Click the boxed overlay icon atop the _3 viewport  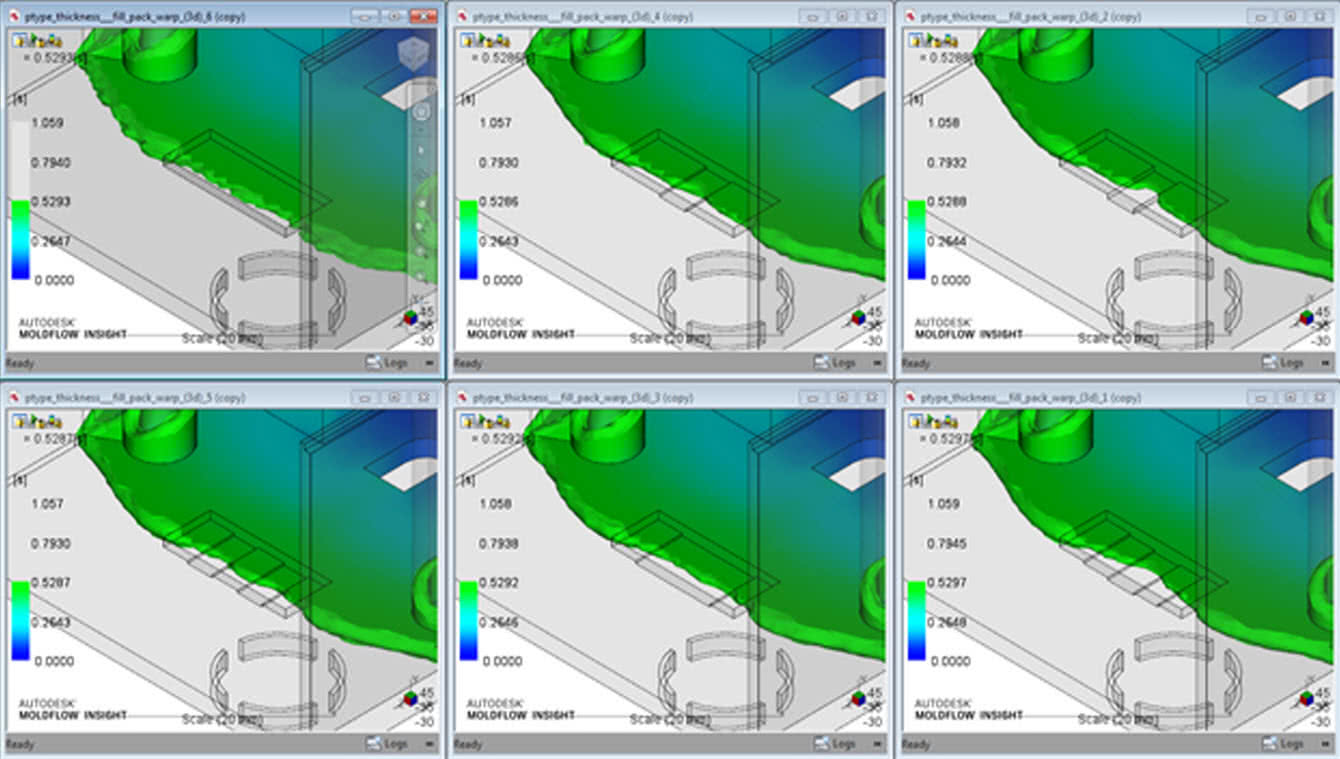466,420
